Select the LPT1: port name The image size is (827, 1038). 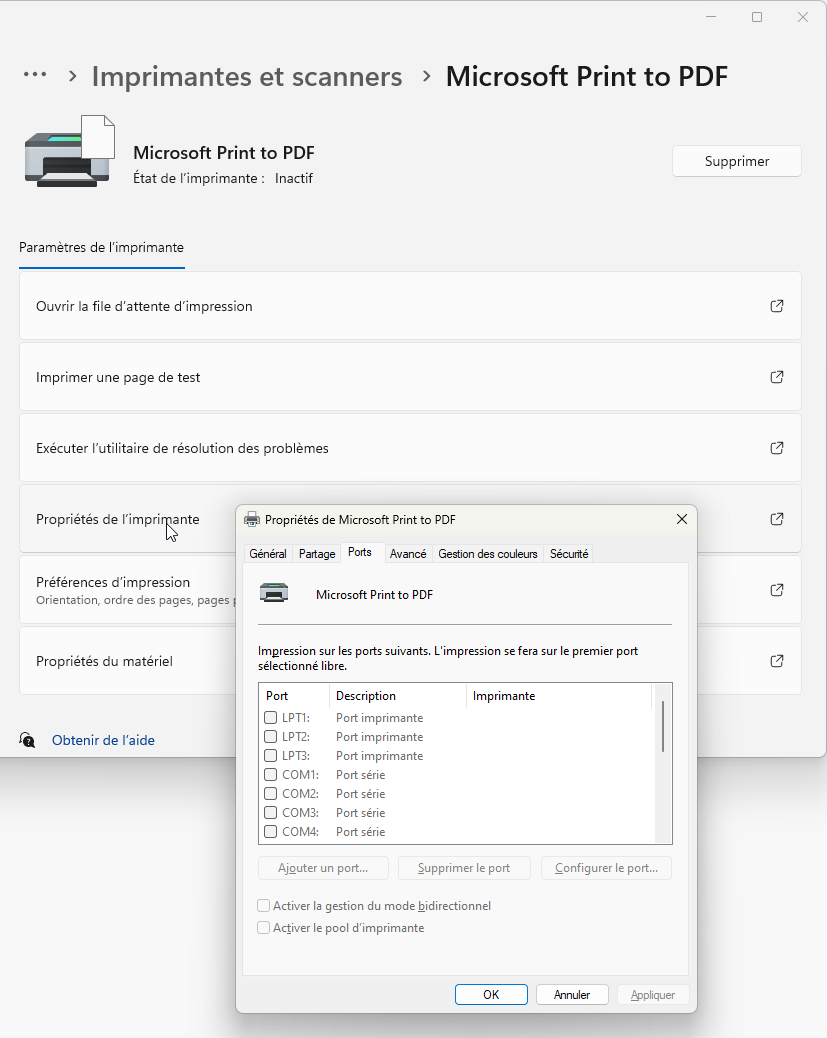(296, 718)
